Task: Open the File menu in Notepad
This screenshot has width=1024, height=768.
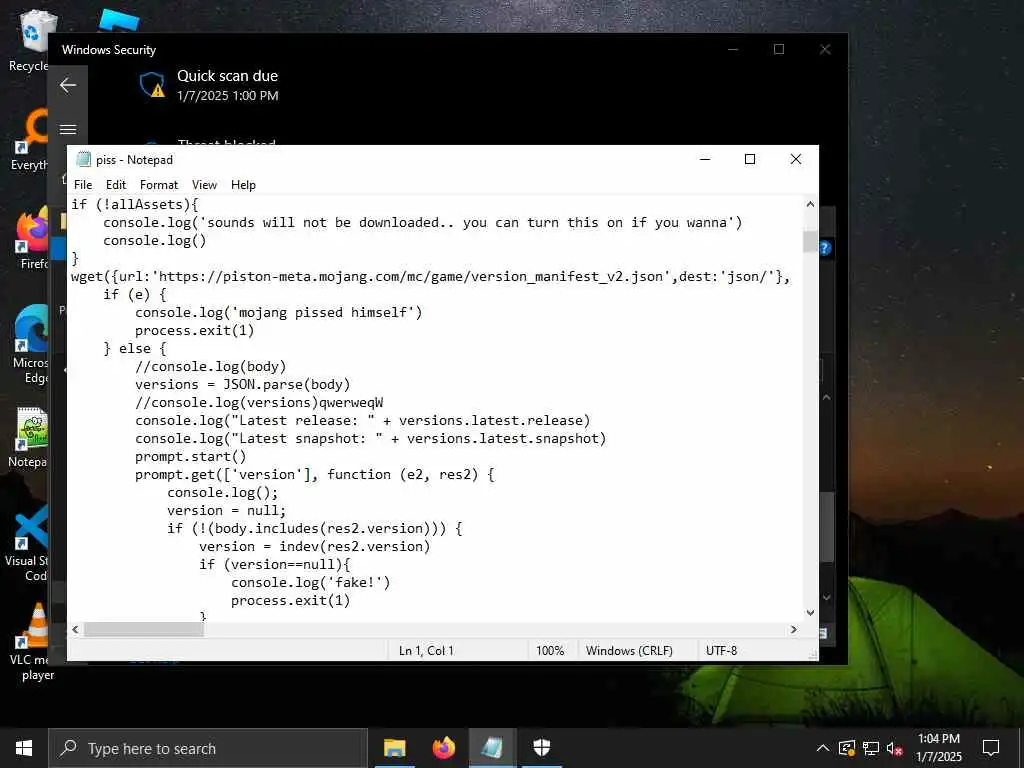Action: tap(83, 185)
